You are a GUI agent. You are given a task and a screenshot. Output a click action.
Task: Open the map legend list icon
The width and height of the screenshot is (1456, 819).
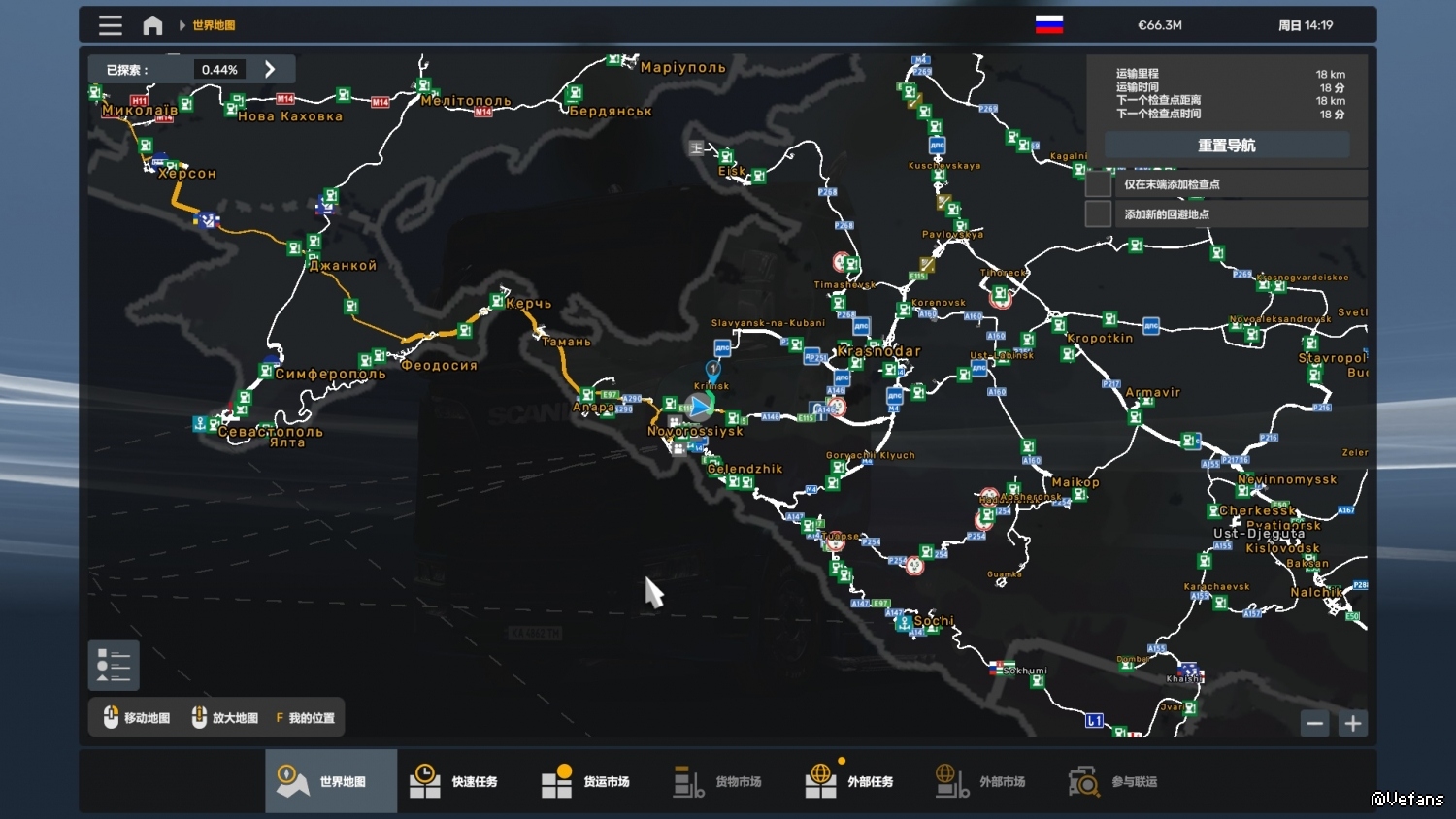point(114,665)
